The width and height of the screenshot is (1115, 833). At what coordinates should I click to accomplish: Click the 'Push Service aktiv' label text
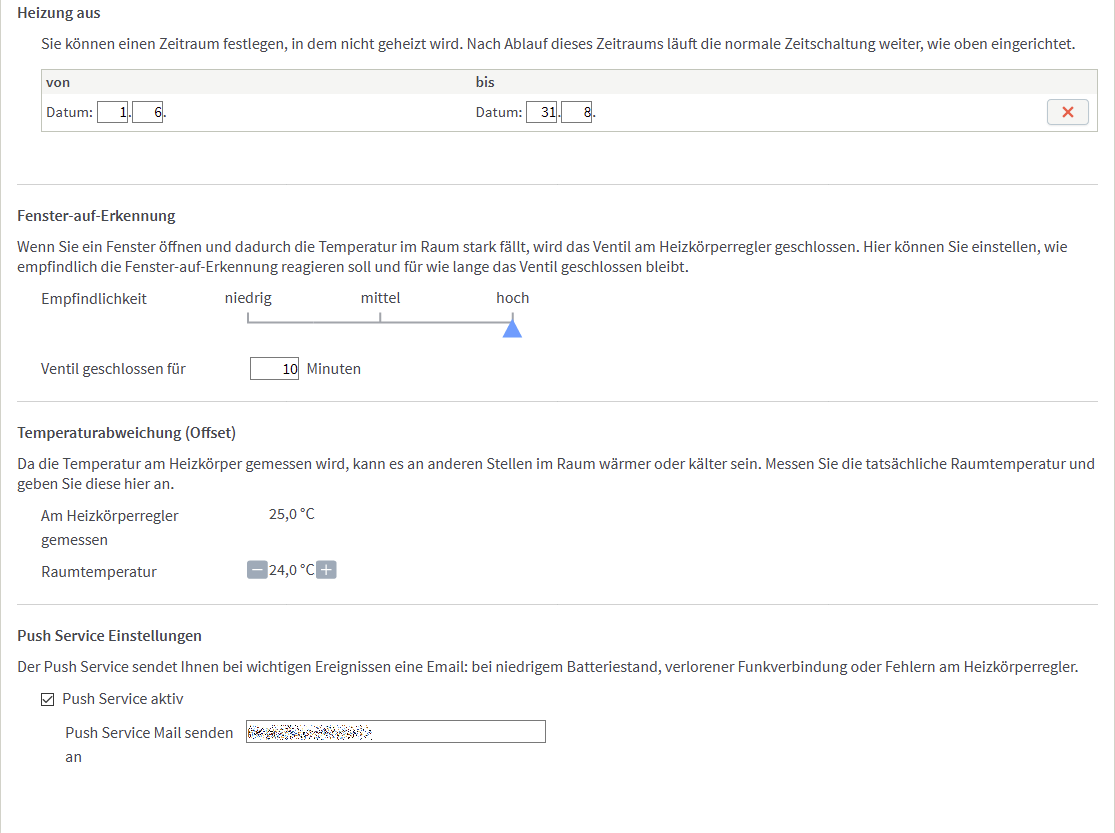pyautogui.click(x=122, y=699)
